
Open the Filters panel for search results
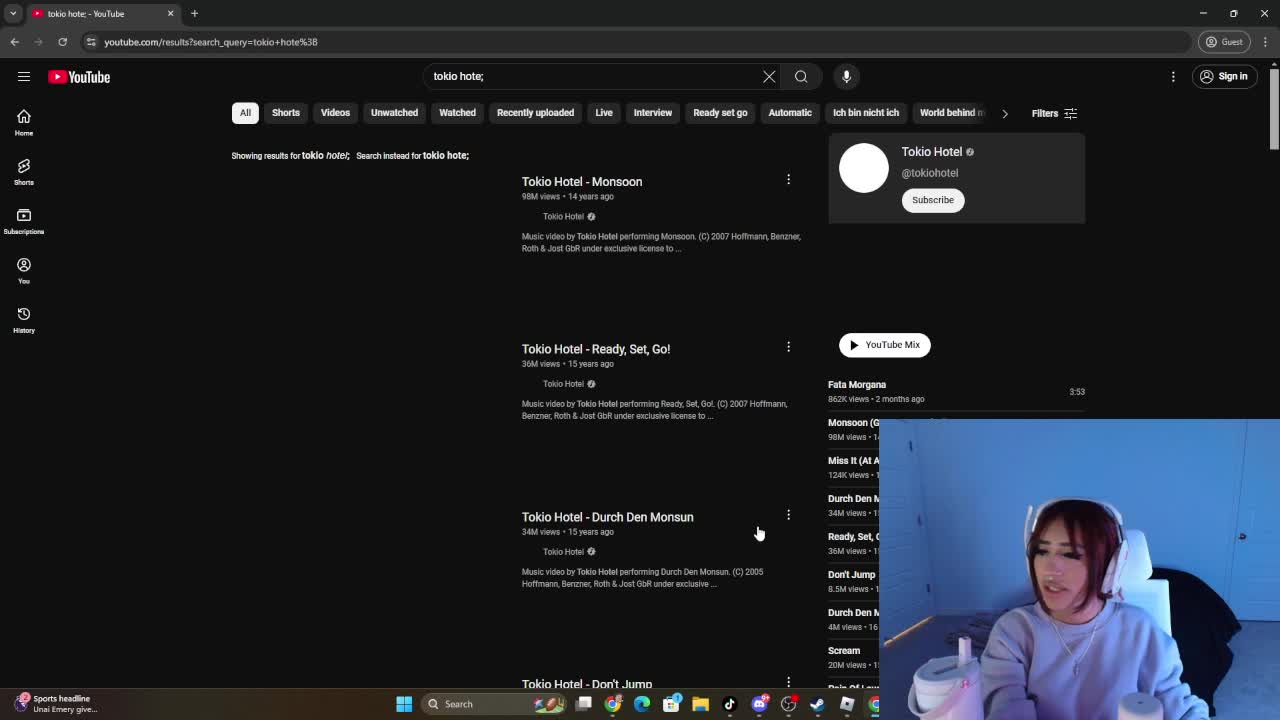pyautogui.click(x=1054, y=113)
